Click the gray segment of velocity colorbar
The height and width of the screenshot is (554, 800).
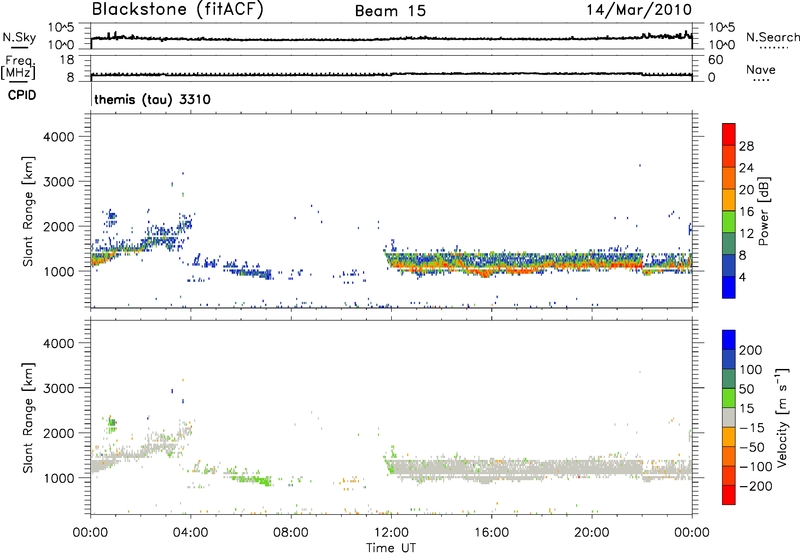(x=729, y=417)
